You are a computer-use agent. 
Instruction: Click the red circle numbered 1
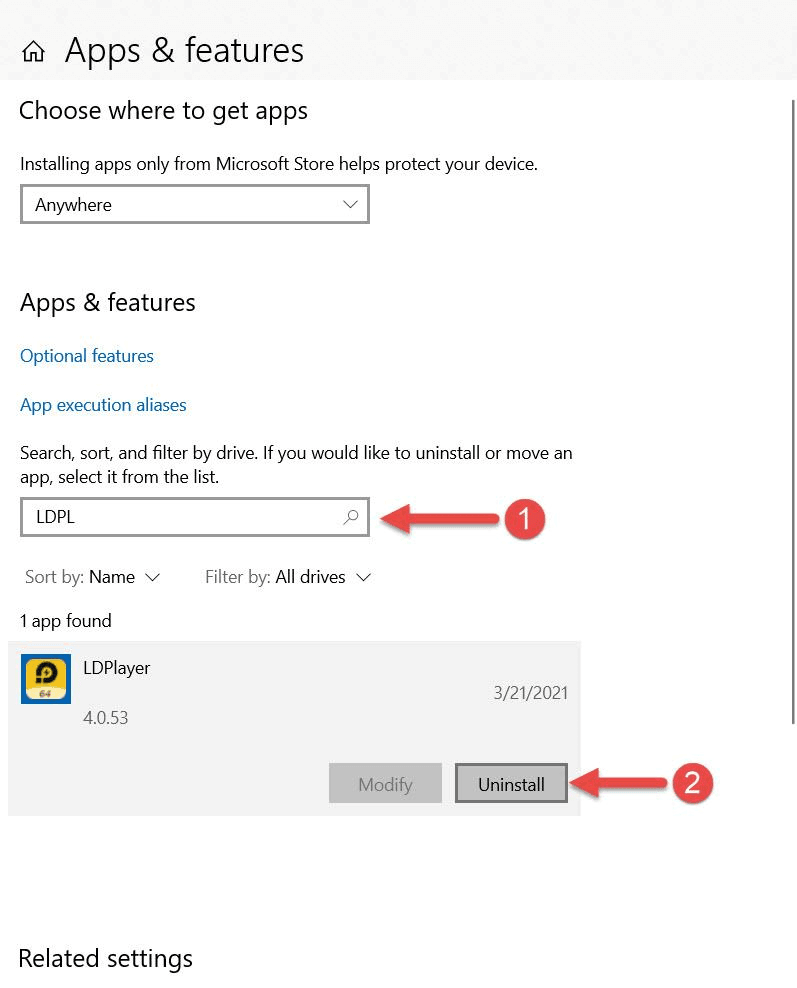(x=523, y=519)
